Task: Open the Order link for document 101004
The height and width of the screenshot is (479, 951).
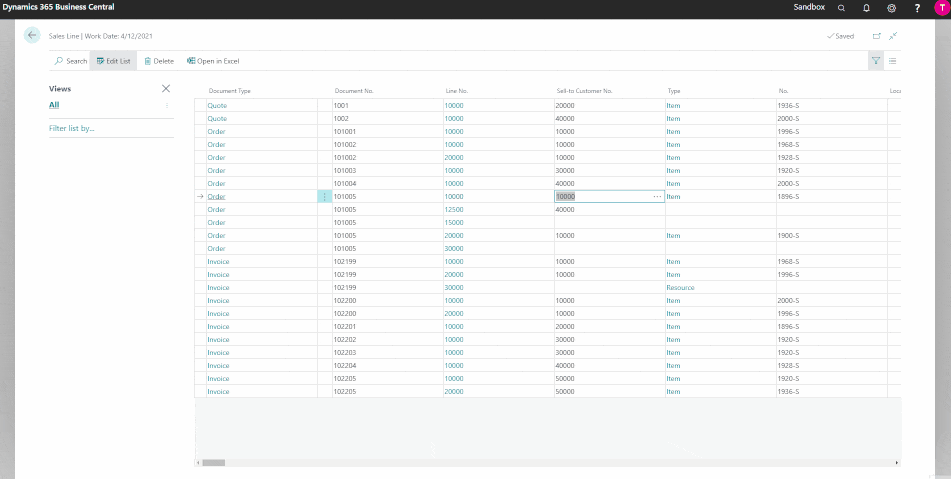Action: pos(217,184)
